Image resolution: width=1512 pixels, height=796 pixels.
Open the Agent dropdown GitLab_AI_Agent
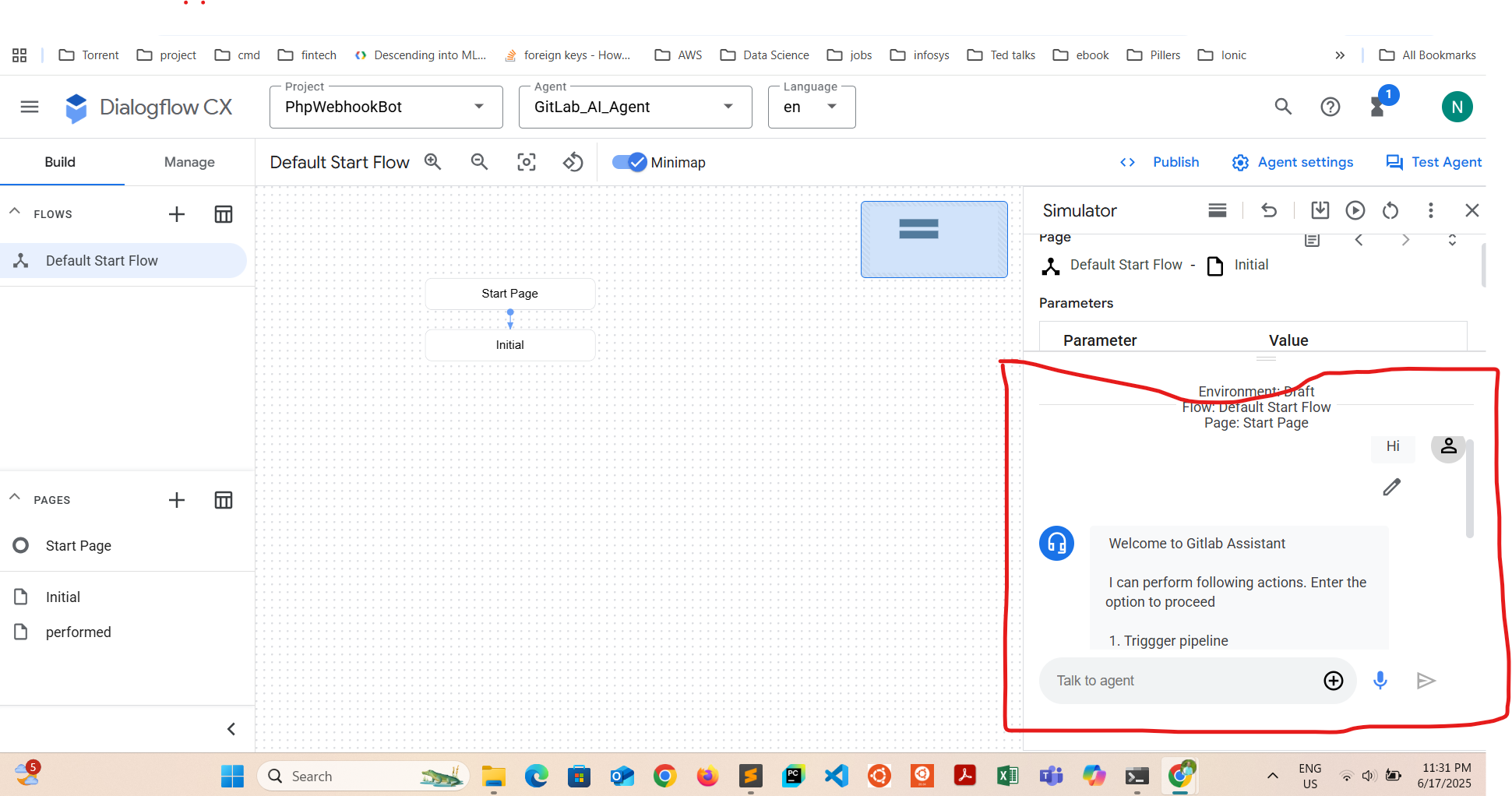636,107
